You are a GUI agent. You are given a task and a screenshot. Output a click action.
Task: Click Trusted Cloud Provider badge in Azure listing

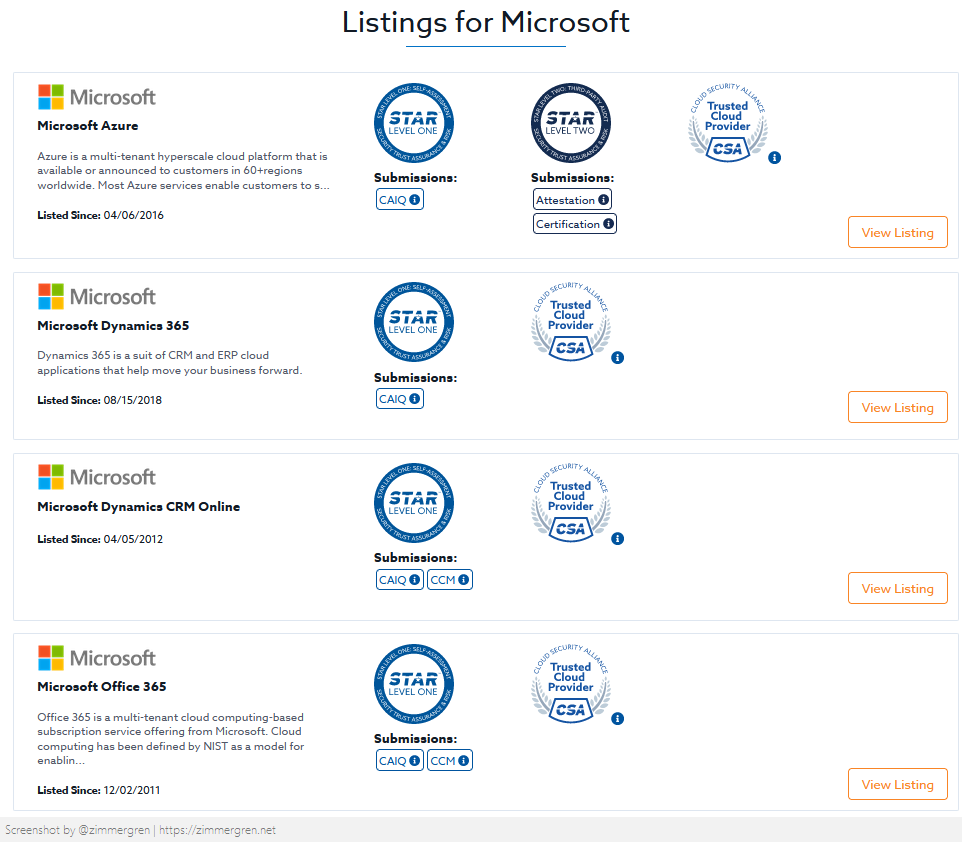[728, 122]
